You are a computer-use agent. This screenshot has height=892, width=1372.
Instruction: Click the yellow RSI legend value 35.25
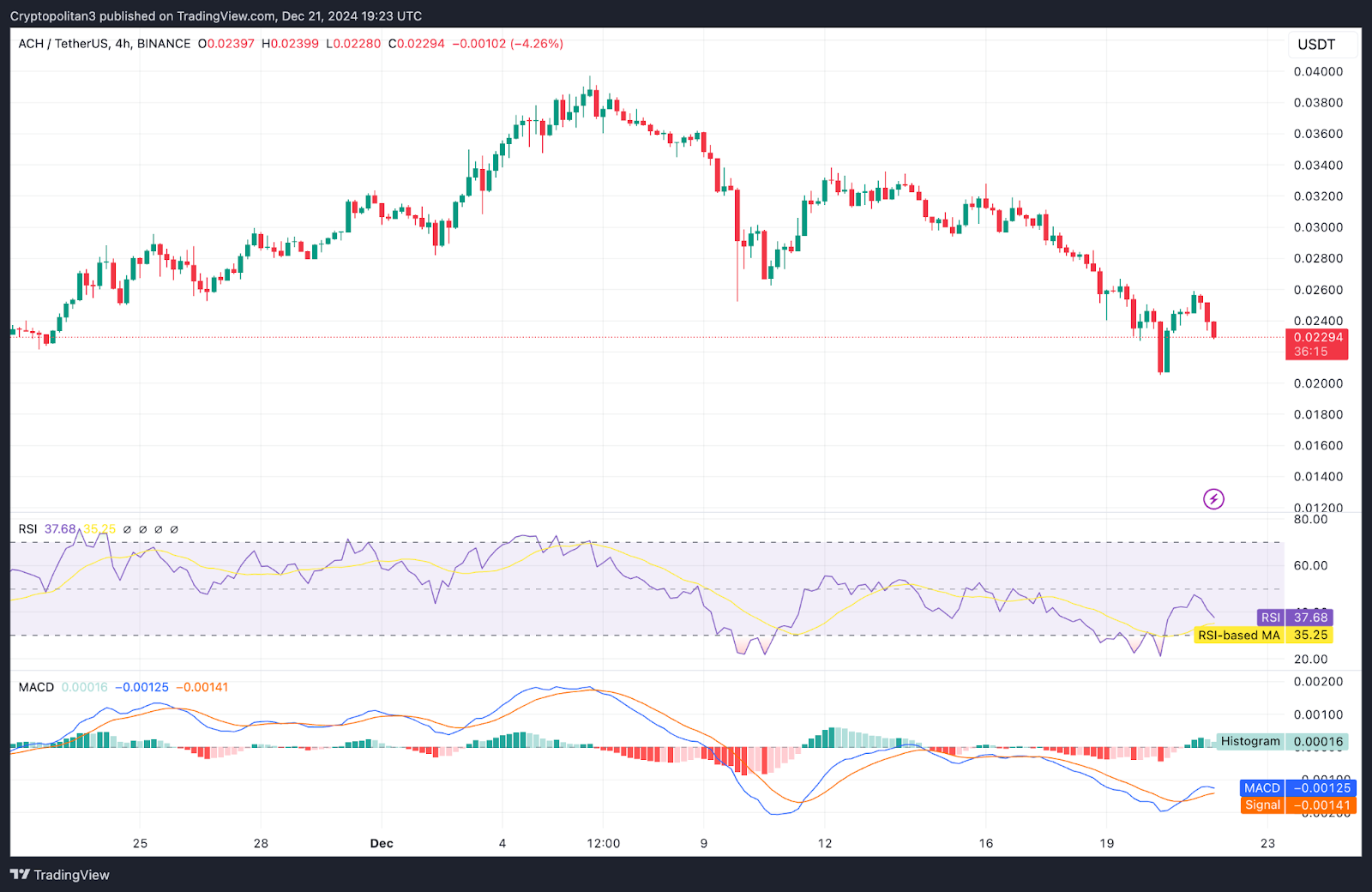(x=99, y=529)
